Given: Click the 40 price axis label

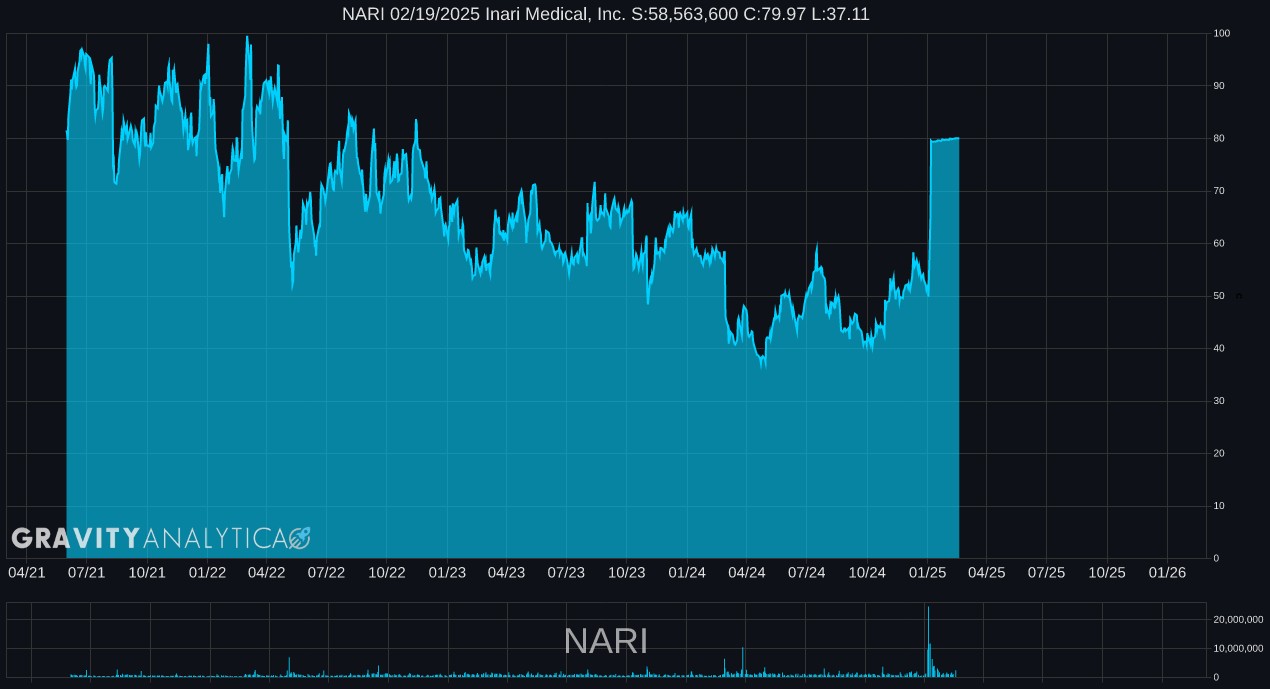Looking at the screenshot, I should (1219, 348).
